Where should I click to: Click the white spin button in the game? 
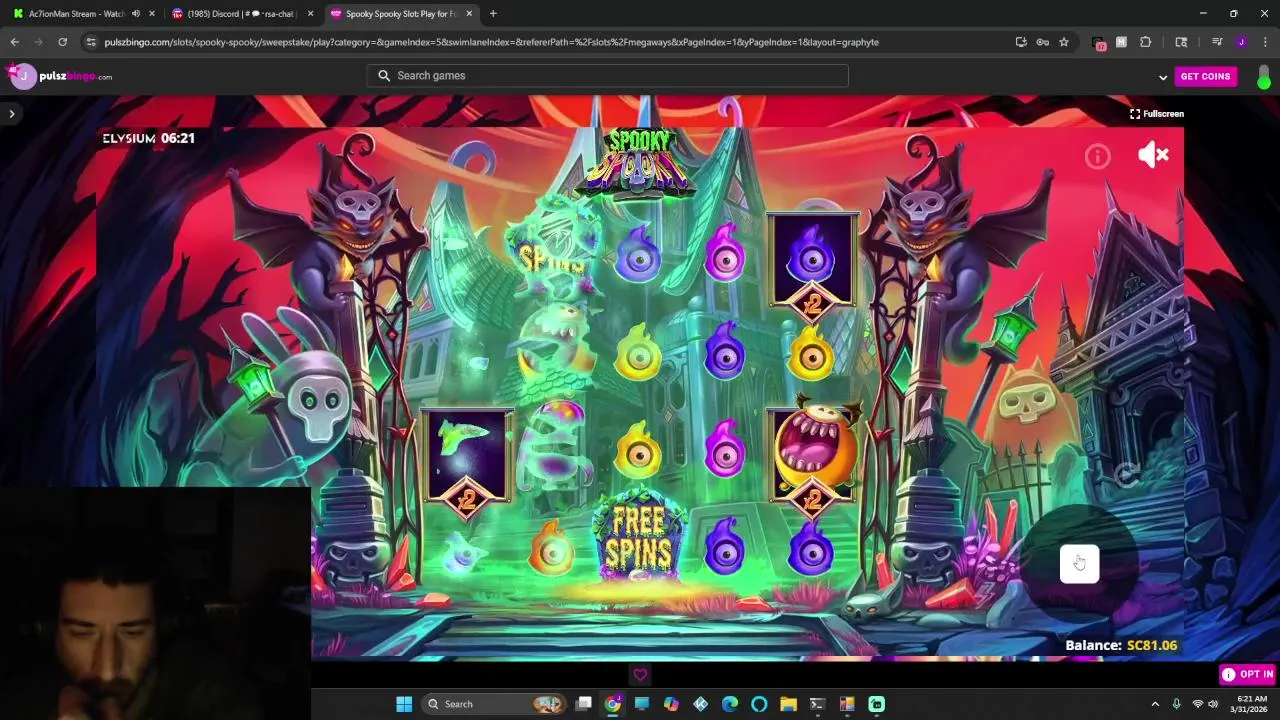tap(1079, 564)
